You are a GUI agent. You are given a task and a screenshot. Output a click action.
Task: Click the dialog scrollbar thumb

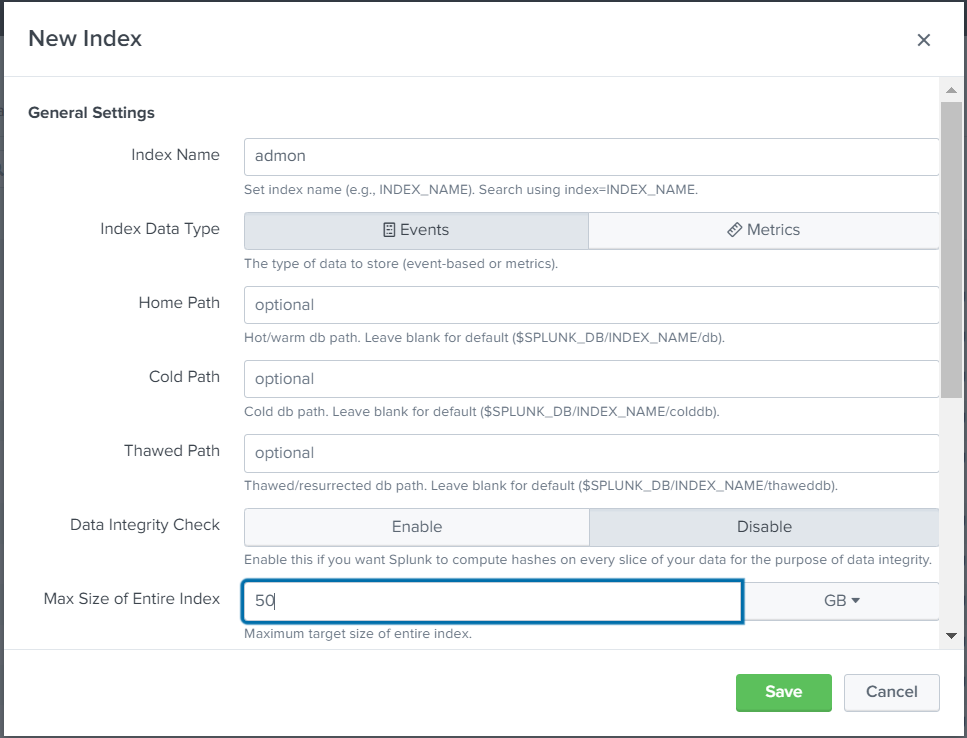tap(951, 248)
